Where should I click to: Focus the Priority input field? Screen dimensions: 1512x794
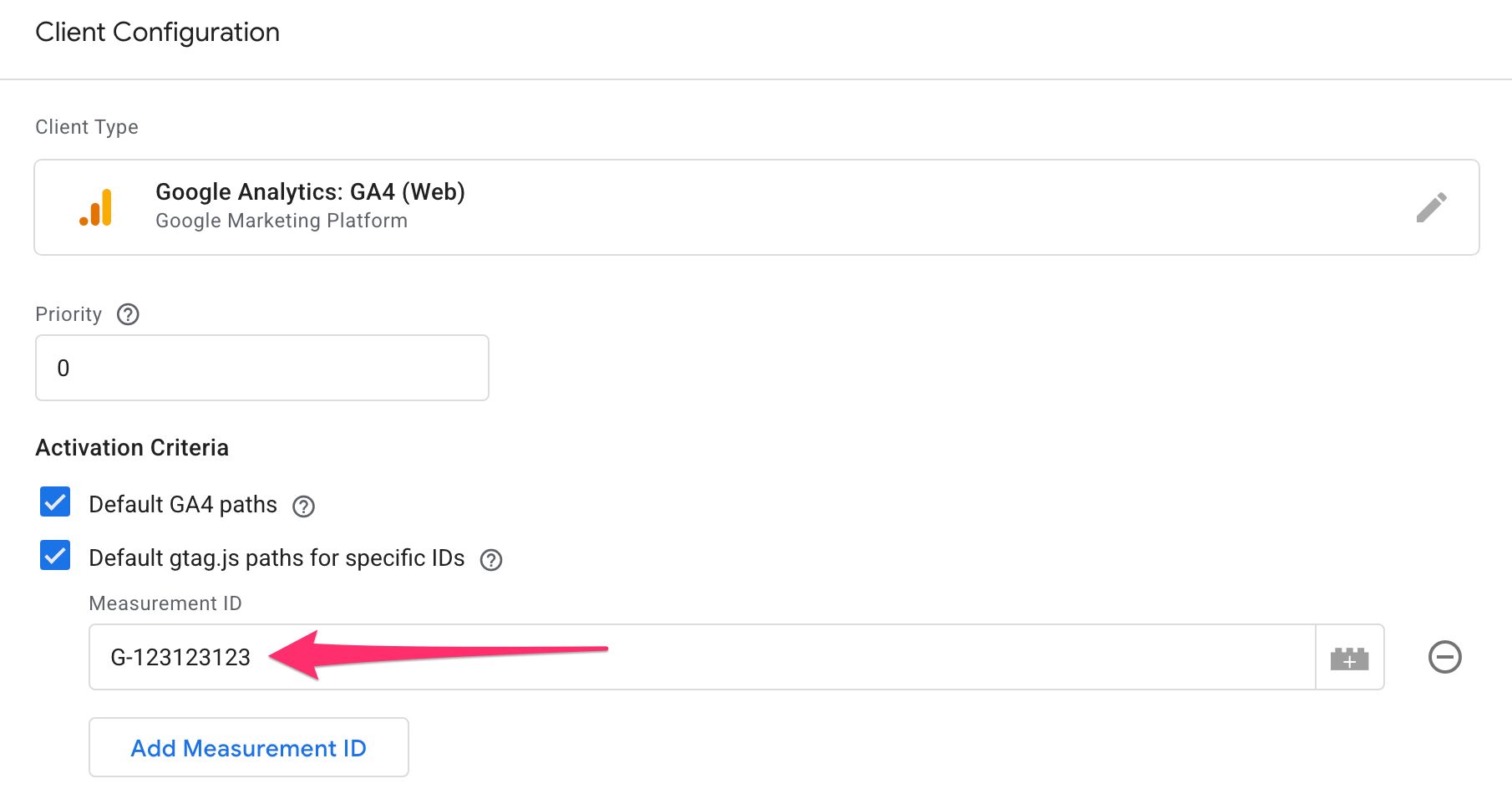[261, 368]
